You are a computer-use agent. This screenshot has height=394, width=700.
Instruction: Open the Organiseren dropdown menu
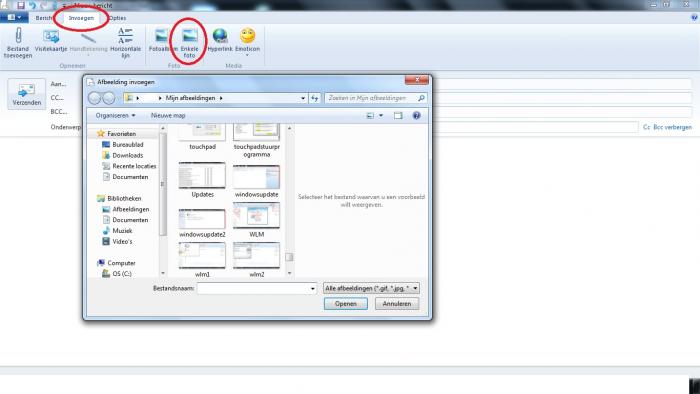115,116
